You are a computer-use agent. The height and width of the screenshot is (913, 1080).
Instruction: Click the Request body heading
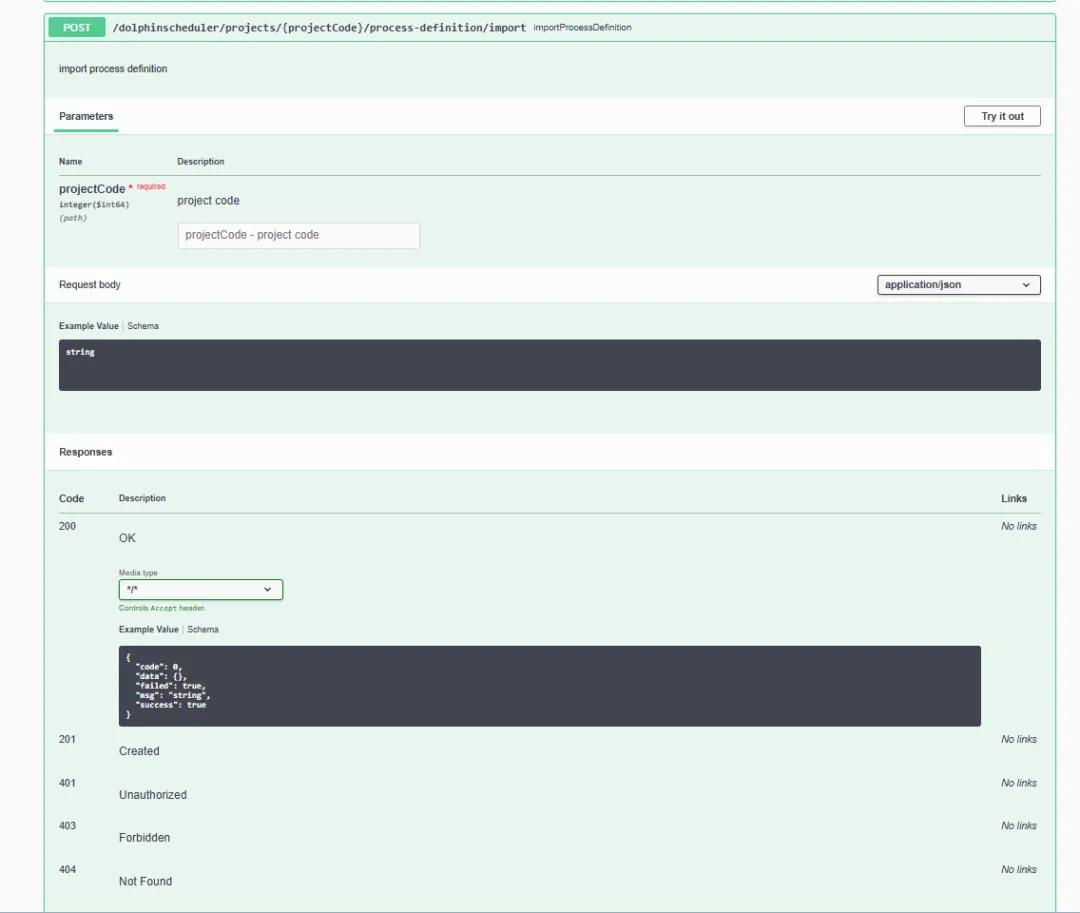(90, 284)
